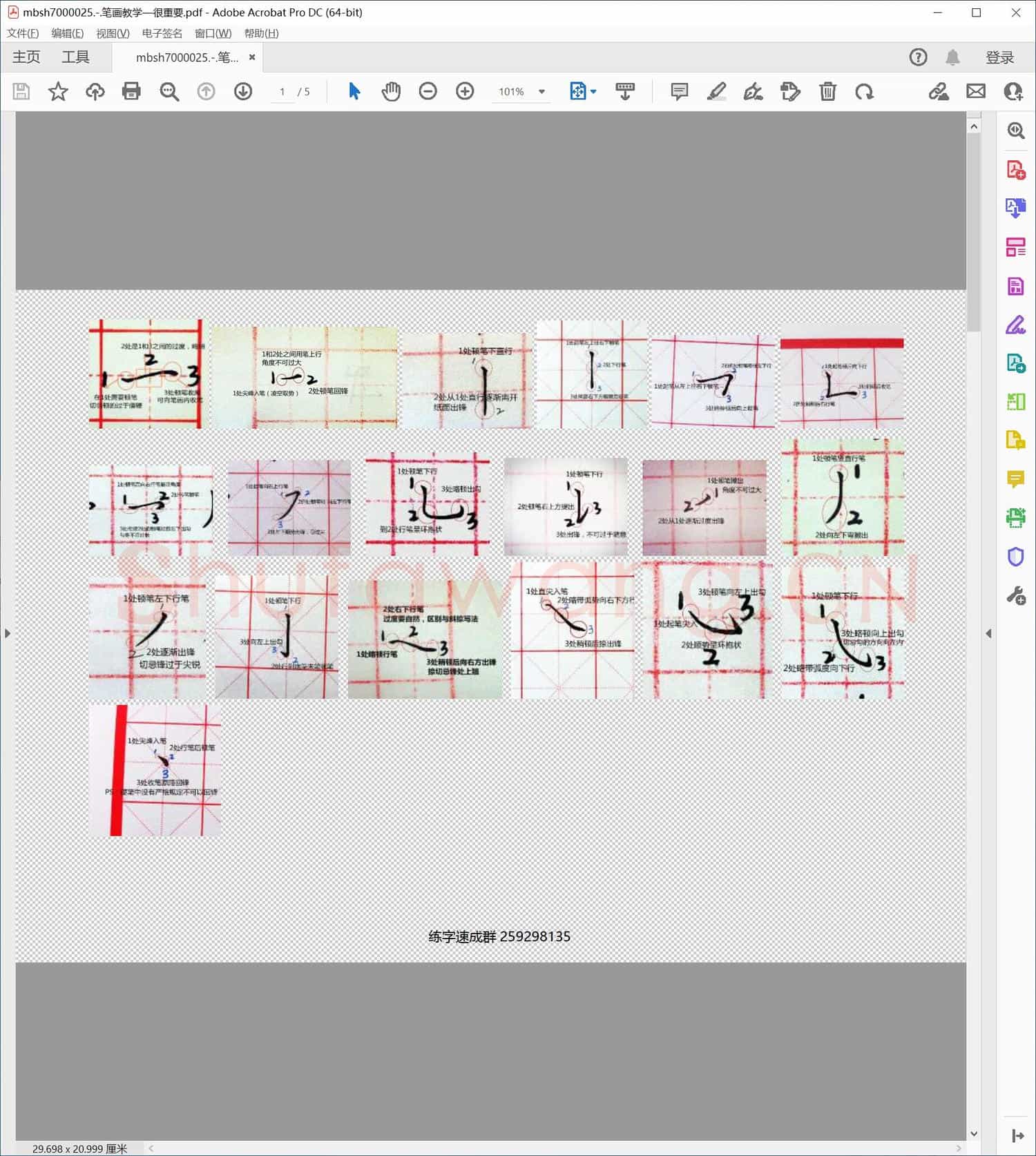Screen dimensions: 1036x1156
Task: Click the page number input field
Action: coord(282,91)
